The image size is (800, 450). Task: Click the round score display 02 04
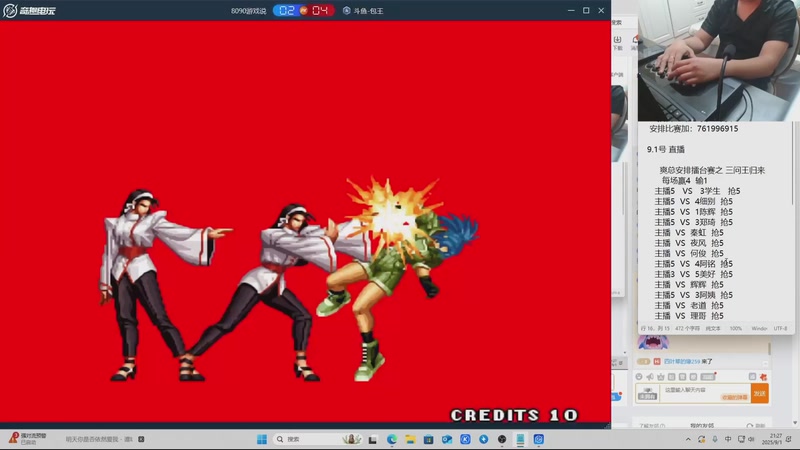coord(304,10)
